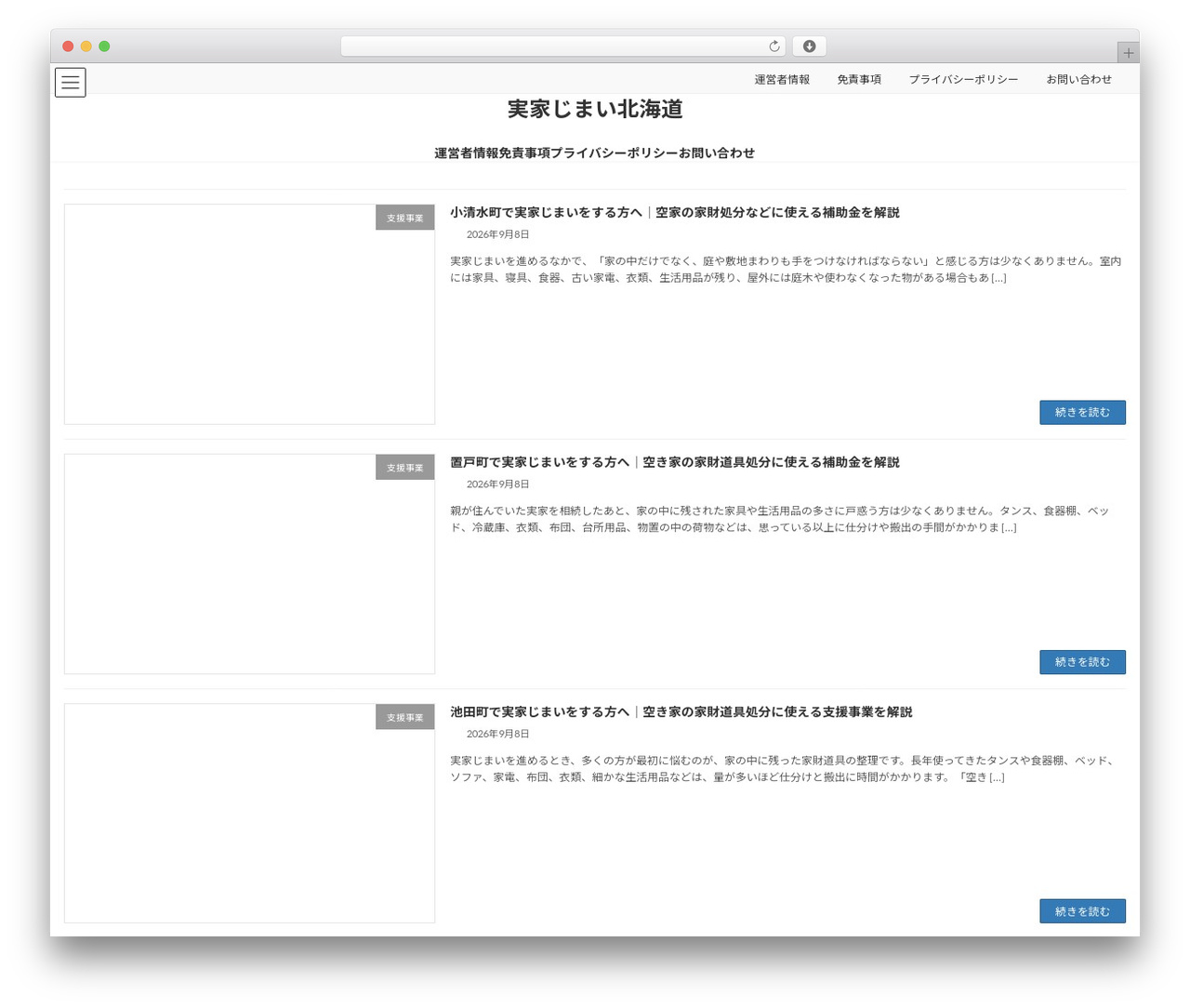
Task: Click 続きを読む for the 小清水町 article
Action: coord(1082,413)
